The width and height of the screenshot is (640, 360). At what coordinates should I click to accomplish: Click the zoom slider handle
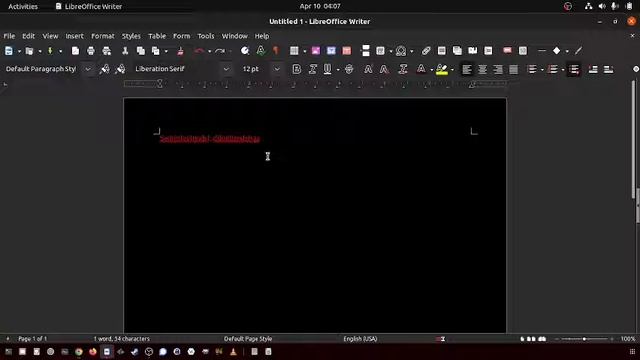pyautogui.click(x=584, y=339)
